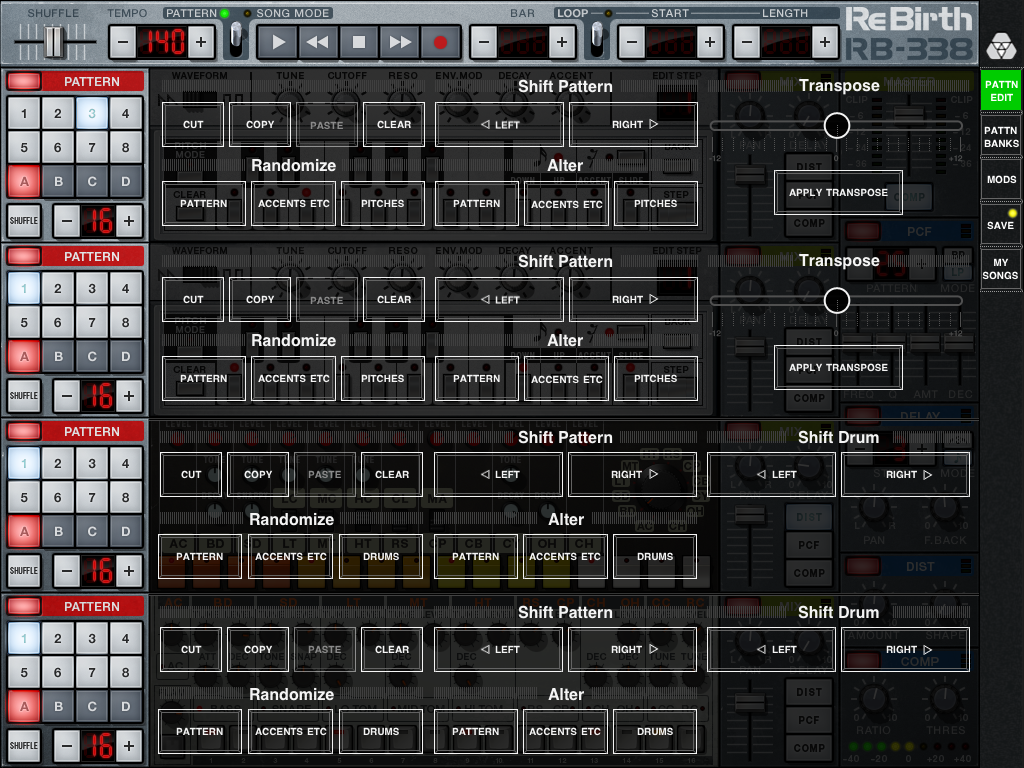Toggle third section's red Pattern enable light
Image resolution: width=1024 pixels, height=768 pixels.
[x=24, y=432]
